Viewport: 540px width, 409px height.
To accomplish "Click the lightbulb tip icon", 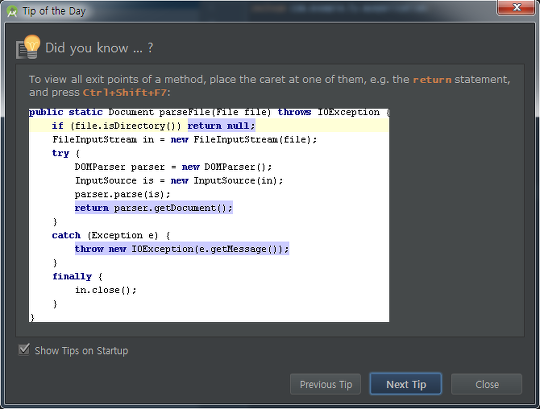I will click(x=28, y=47).
